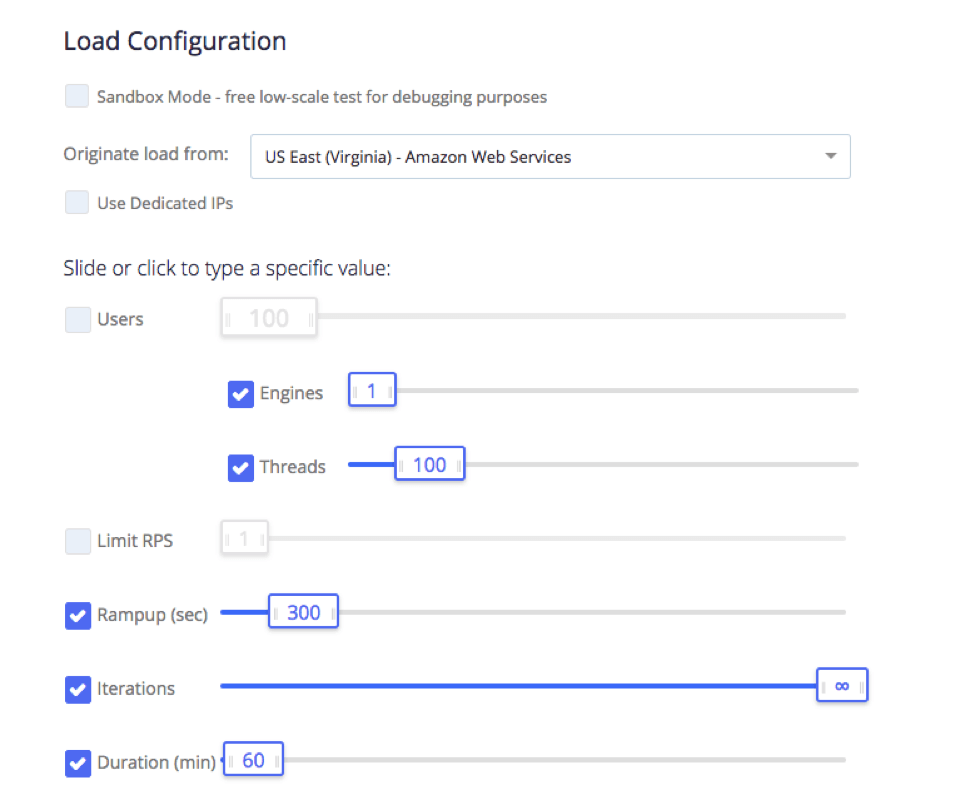Enable the Sandbox Mode checkbox

(x=77, y=96)
